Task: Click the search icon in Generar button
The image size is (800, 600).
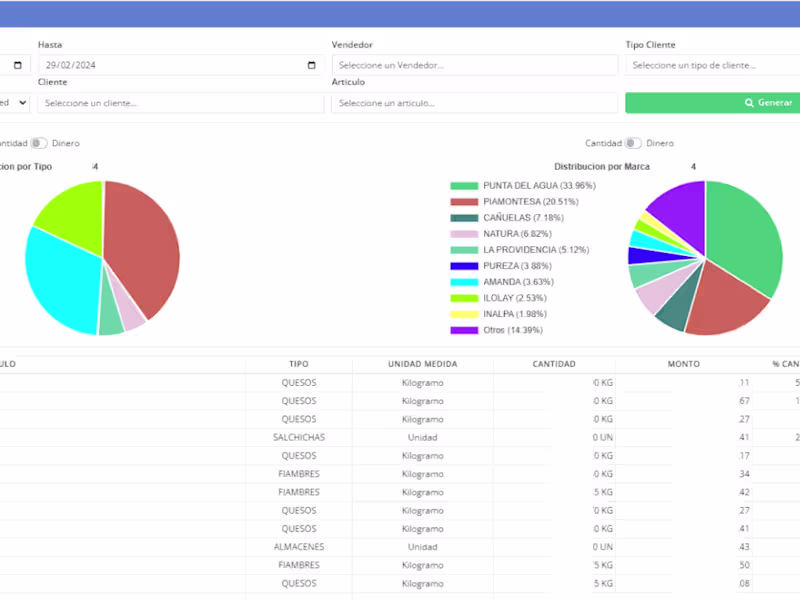Action: click(749, 103)
